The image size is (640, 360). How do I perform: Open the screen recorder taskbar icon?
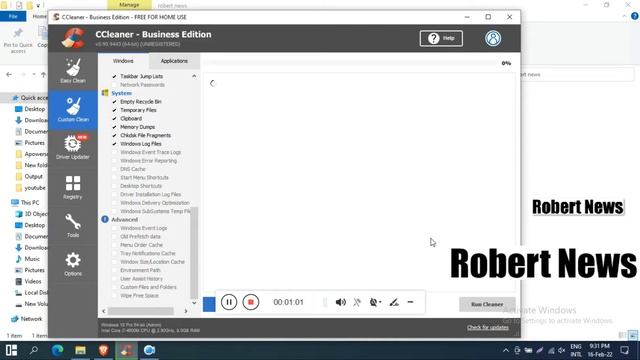(x=149, y=350)
